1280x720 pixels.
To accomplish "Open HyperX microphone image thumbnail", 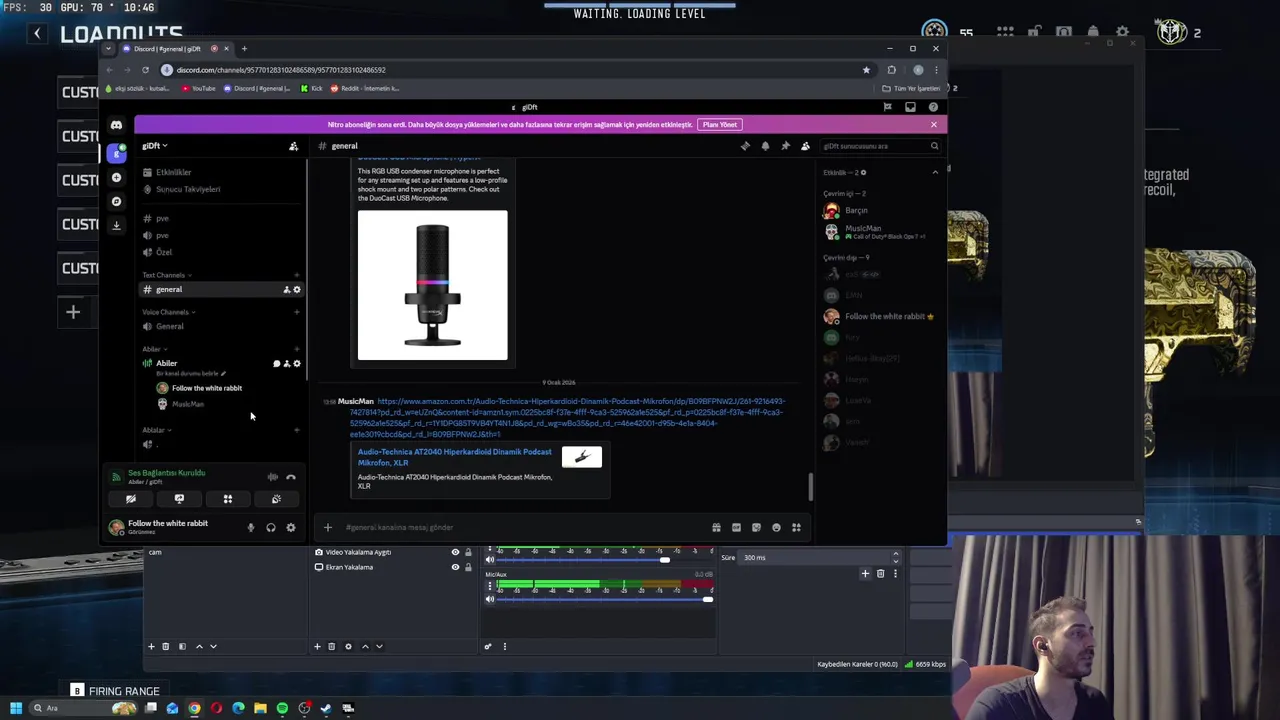I will coord(433,285).
